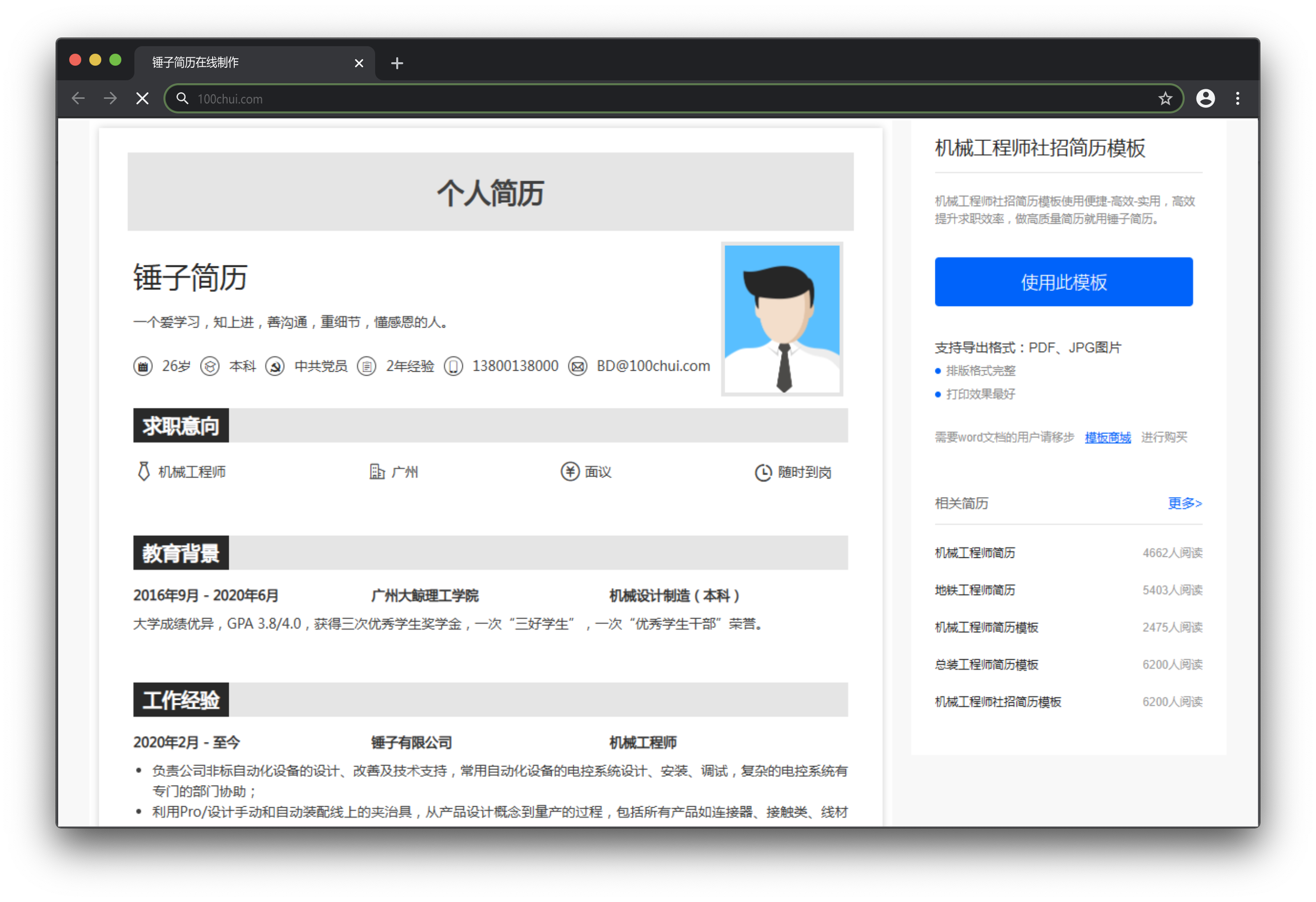Click the 使用此模板 button
Image resolution: width=1316 pixels, height=902 pixels.
pyautogui.click(x=1063, y=281)
